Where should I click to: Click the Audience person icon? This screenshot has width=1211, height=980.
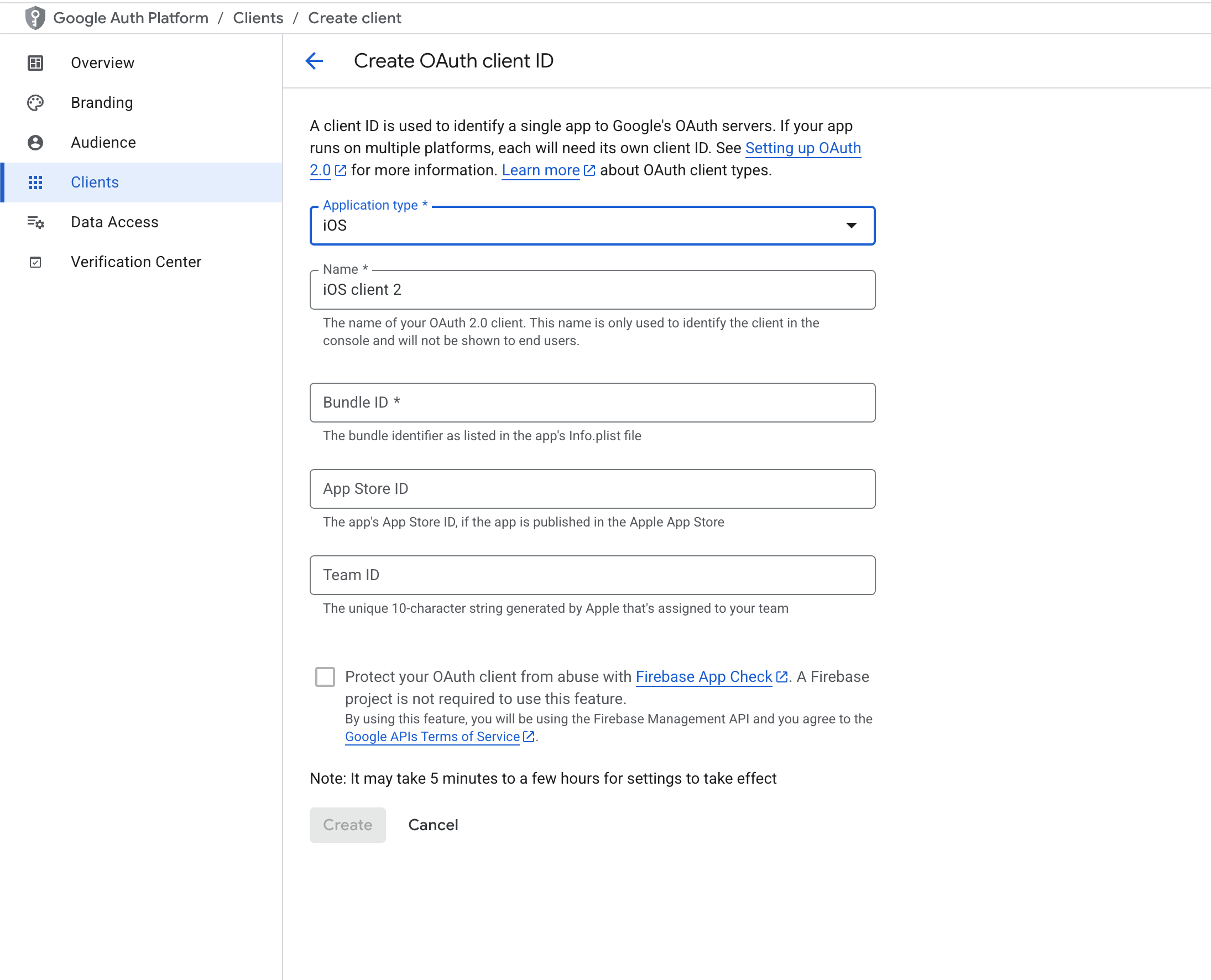click(35, 142)
